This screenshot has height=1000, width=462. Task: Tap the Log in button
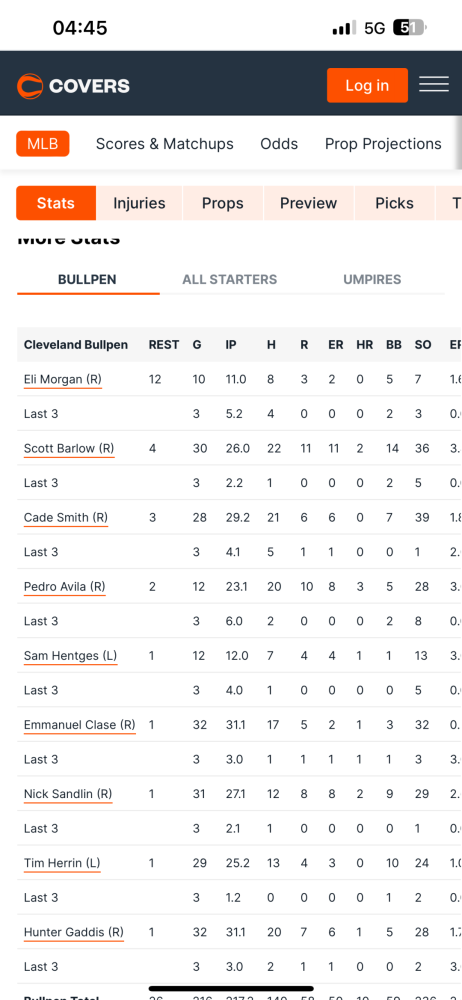[x=367, y=85]
